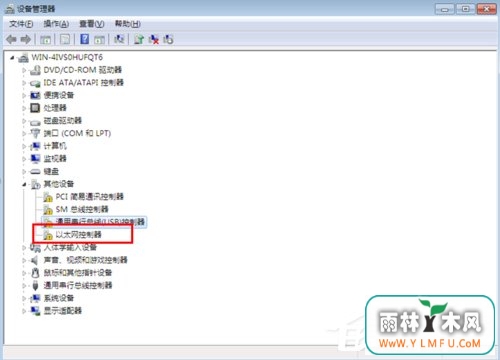The image size is (500, 360).
Task: Expand the 人体学输入设备 node arrow
Action: (24, 248)
